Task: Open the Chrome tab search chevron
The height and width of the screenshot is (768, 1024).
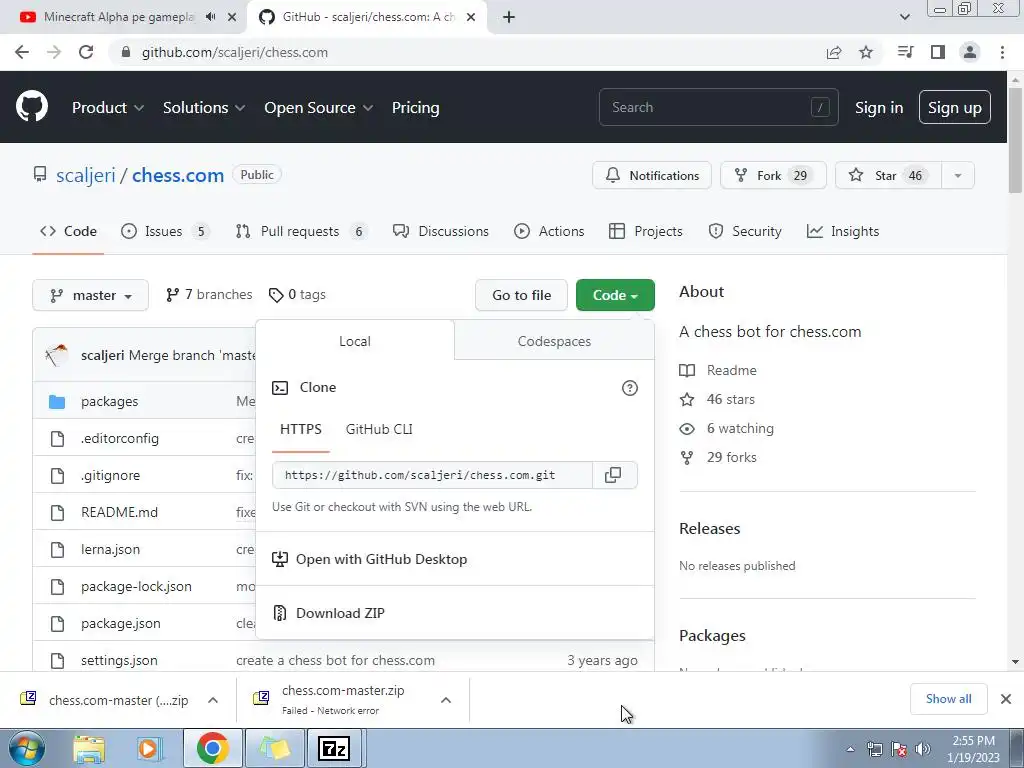Action: coord(904,17)
